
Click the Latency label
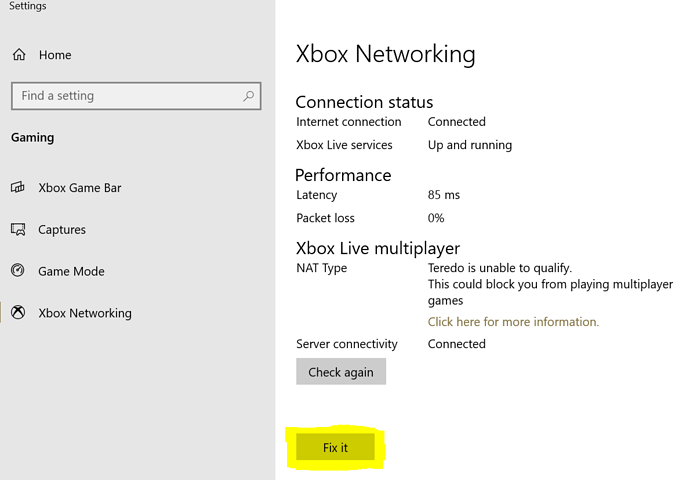(316, 195)
